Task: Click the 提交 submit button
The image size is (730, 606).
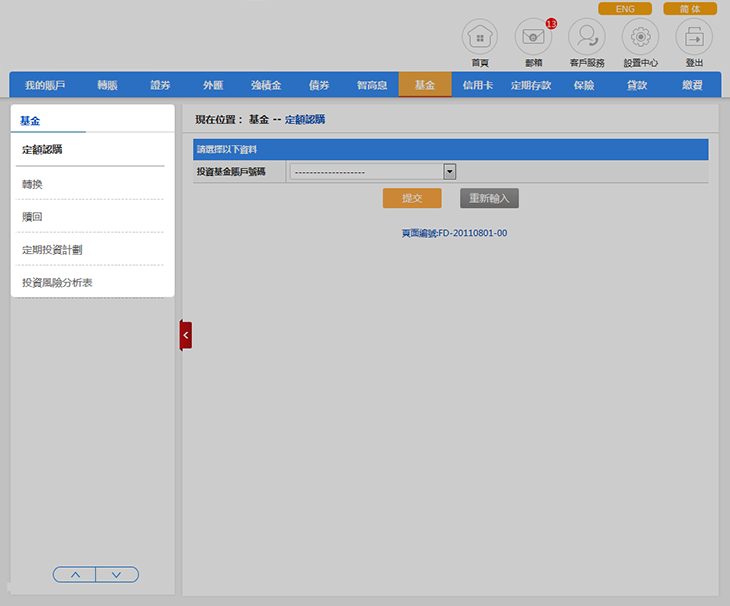Action: click(x=412, y=198)
